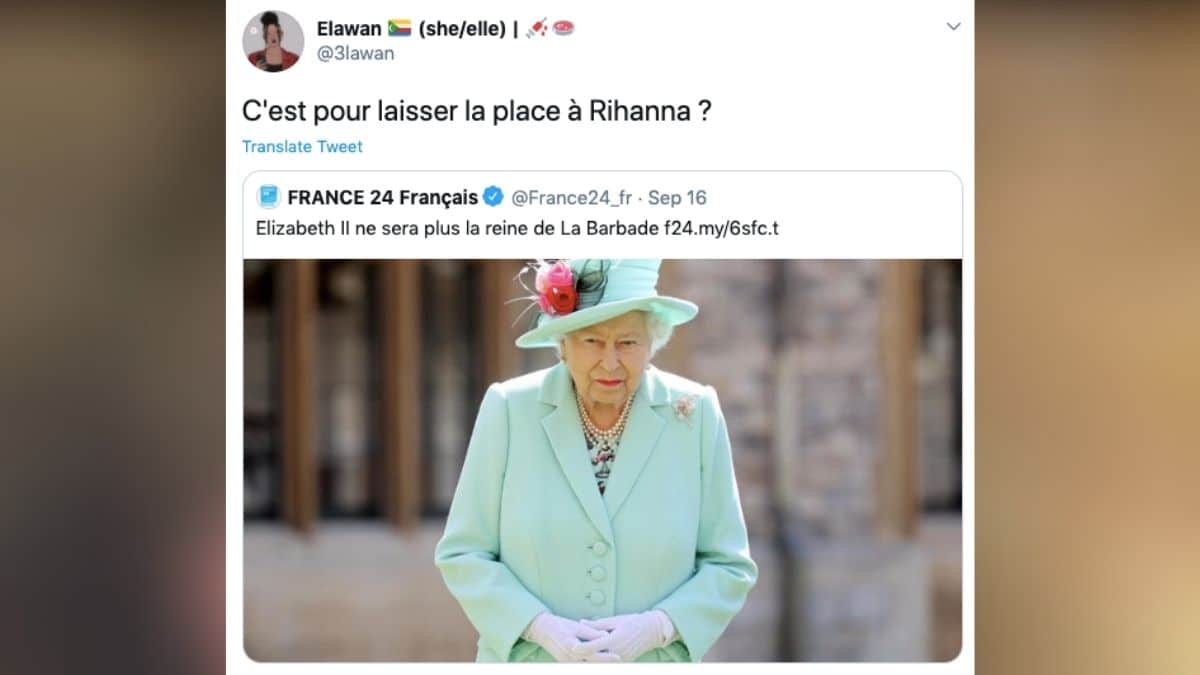Click the Comoros flag emoji
This screenshot has width=1200, height=675.
[400, 28]
